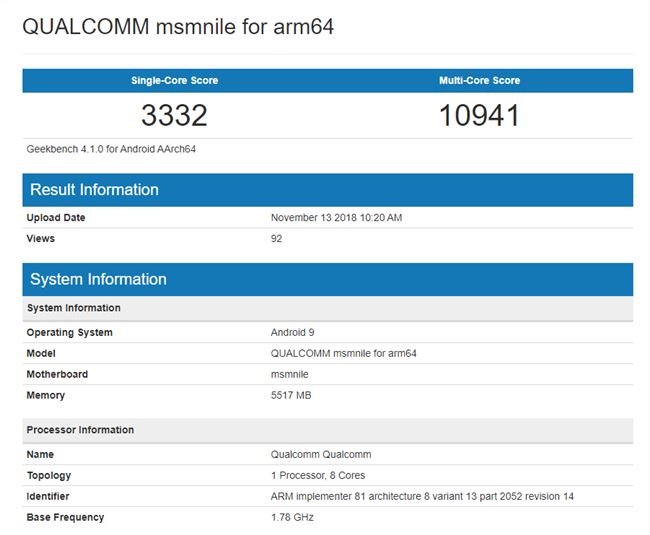Viewport: 650px width, 535px height.
Task: Select the Android 9 value
Action: tap(292, 332)
